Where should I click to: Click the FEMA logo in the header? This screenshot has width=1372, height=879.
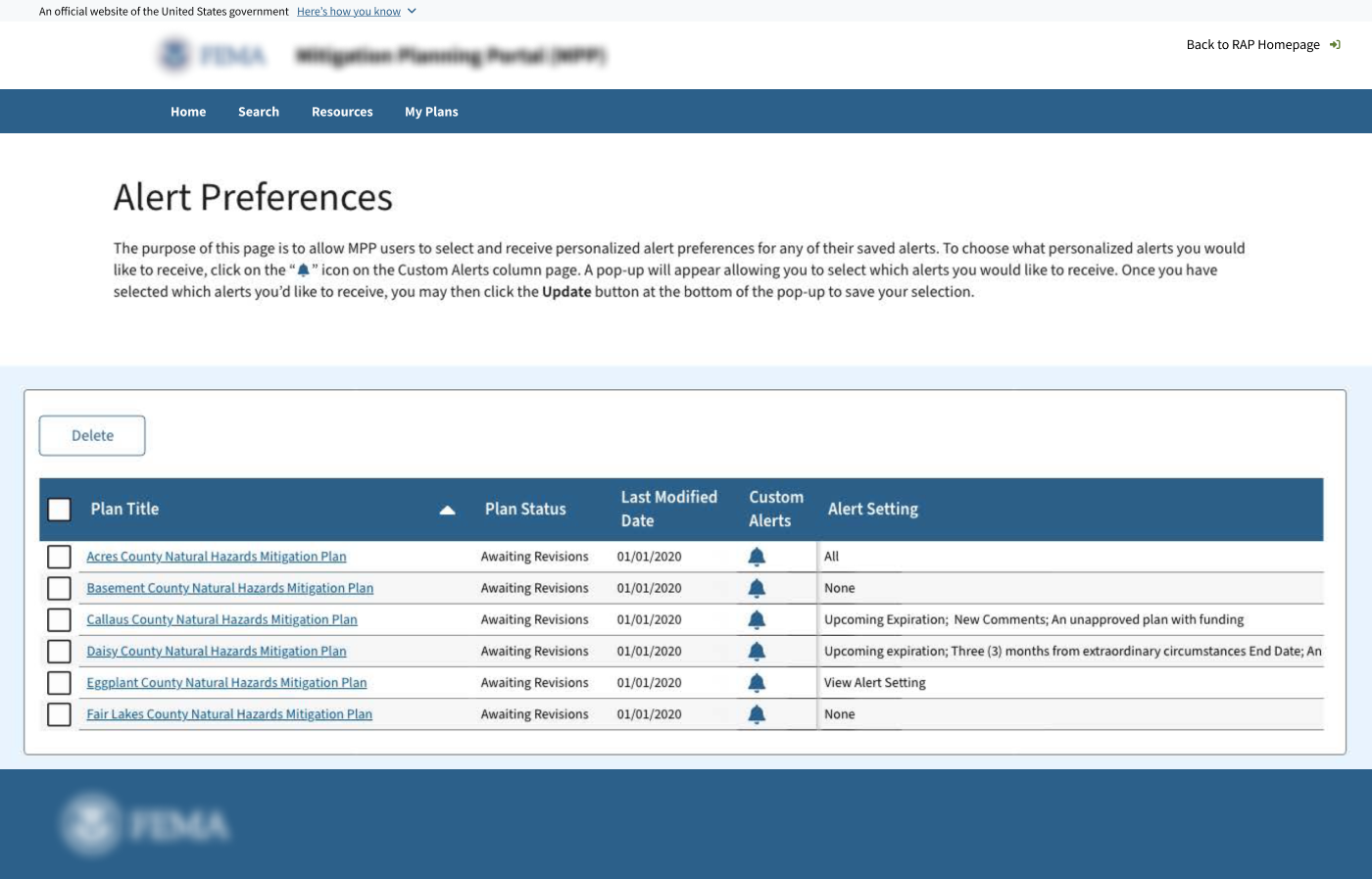coord(213,55)
